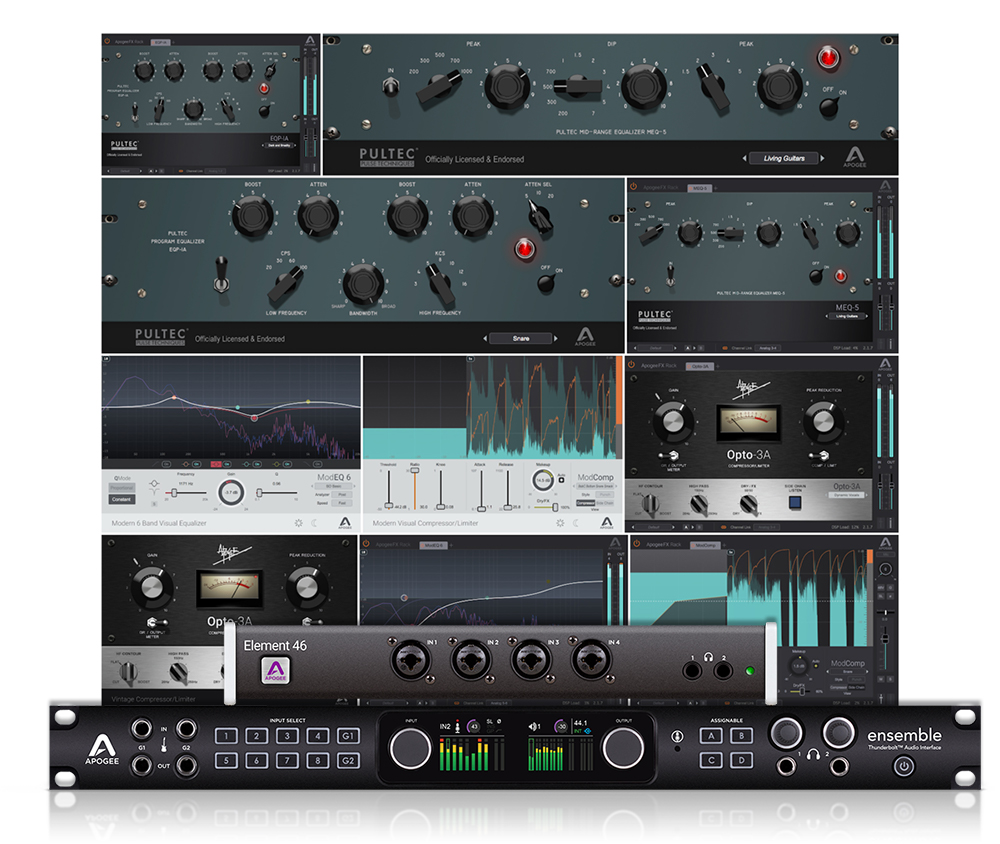The image size is (1000, 844).
Task: Open the Living Guitars preset selector on large MEQ-5
Action: click(784, 158)
